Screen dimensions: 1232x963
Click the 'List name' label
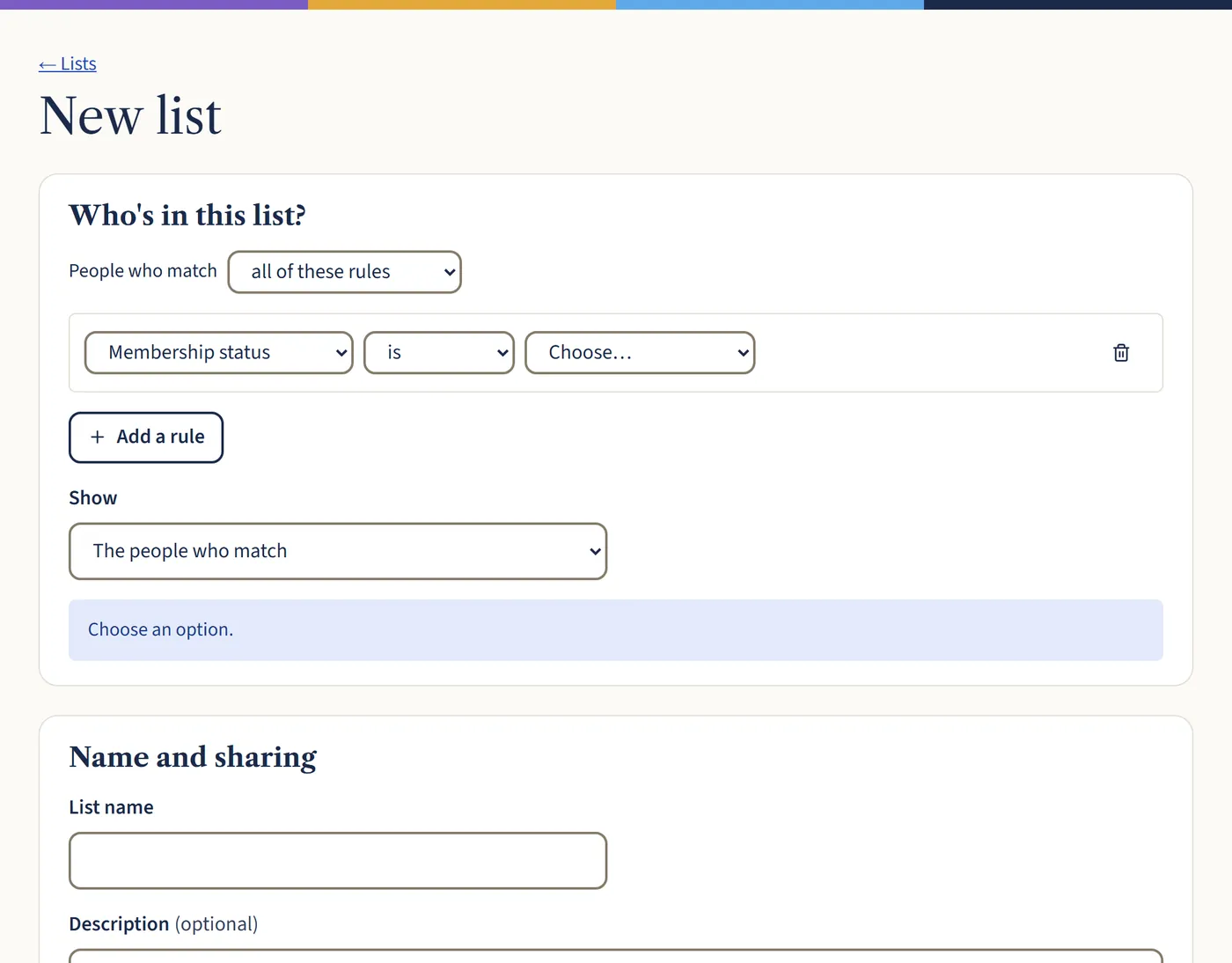[x=111, y=807]
